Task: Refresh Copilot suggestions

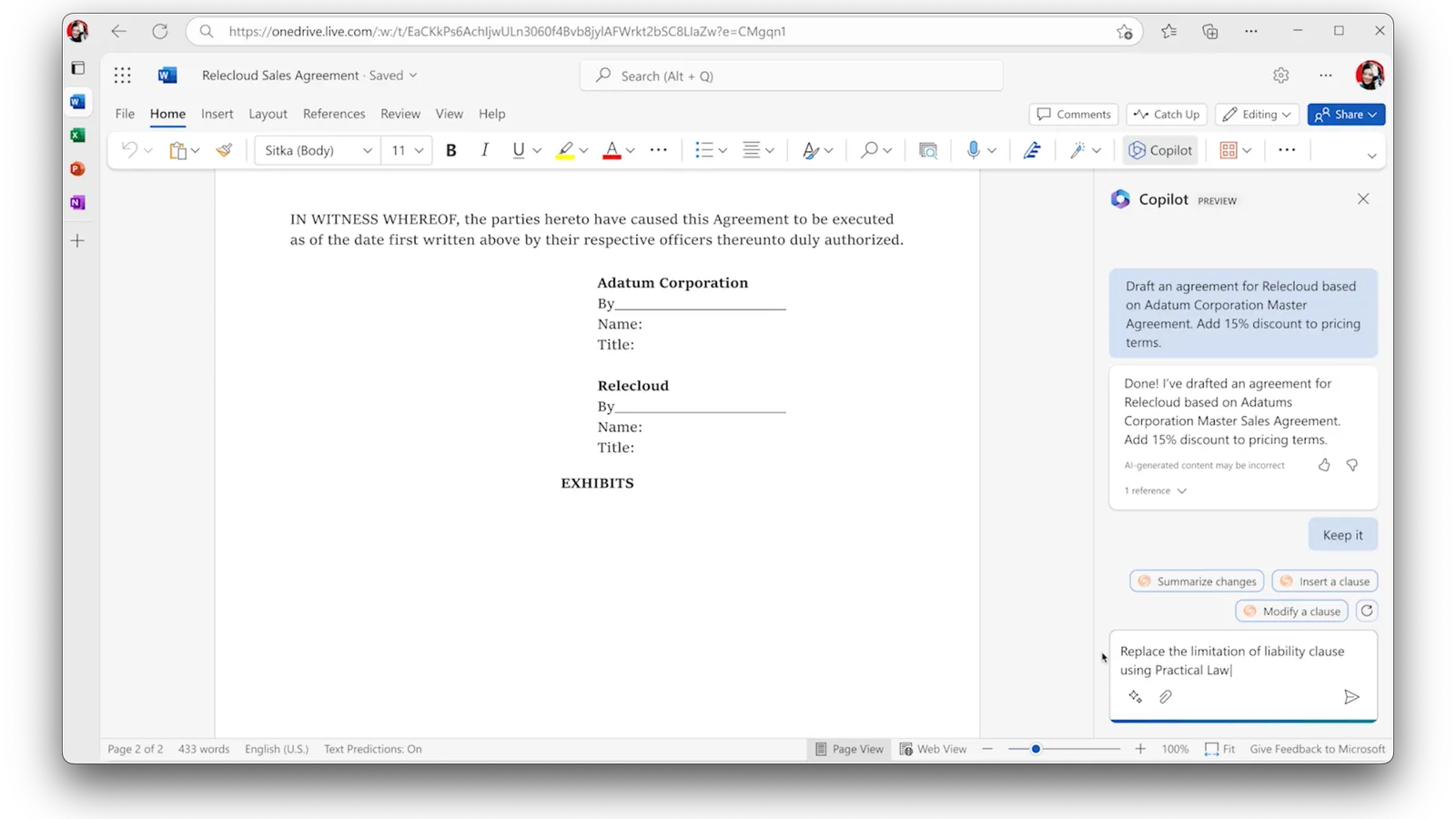Action: 1367,611
